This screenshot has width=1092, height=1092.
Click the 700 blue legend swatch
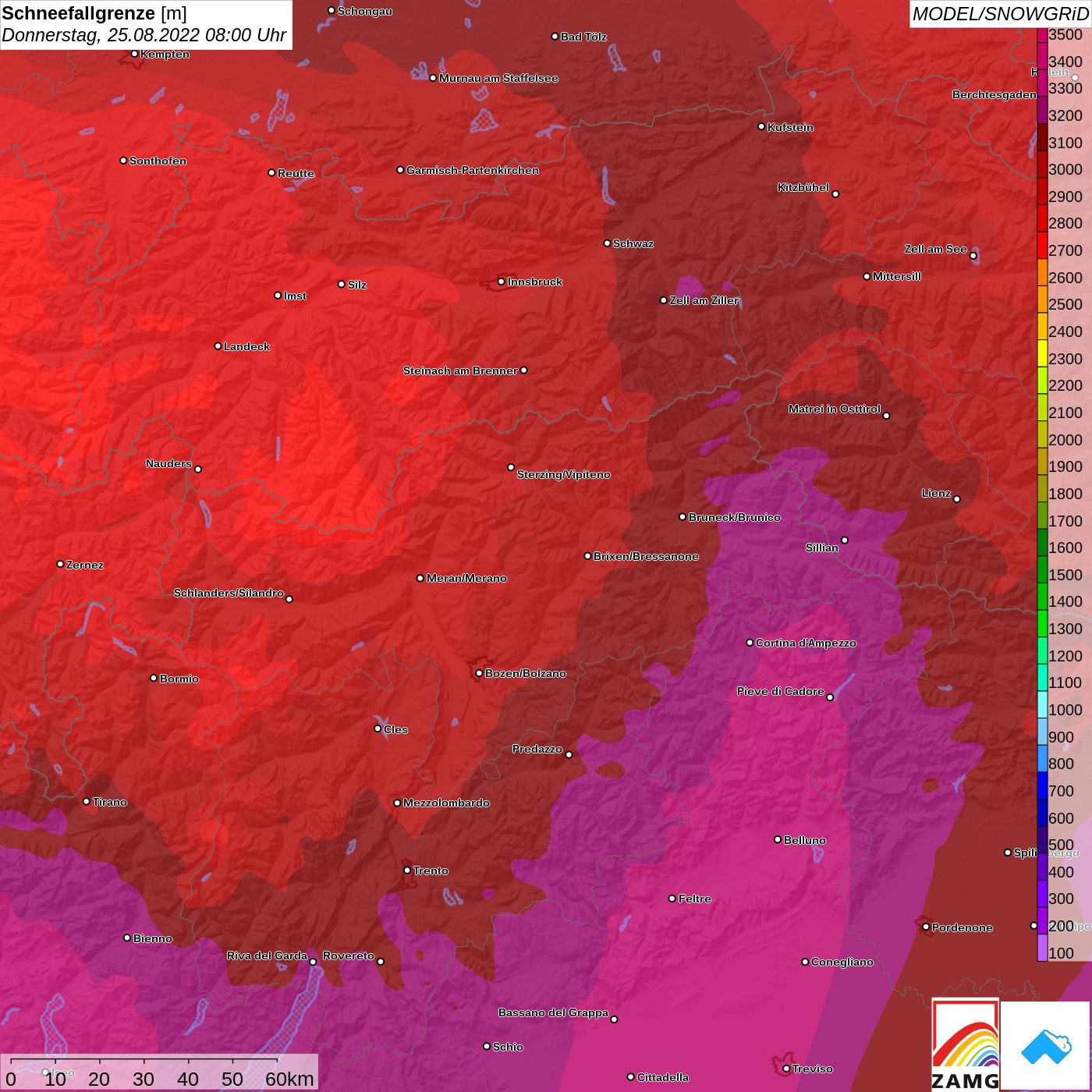pyautogui.click(x=1042, y=785)
